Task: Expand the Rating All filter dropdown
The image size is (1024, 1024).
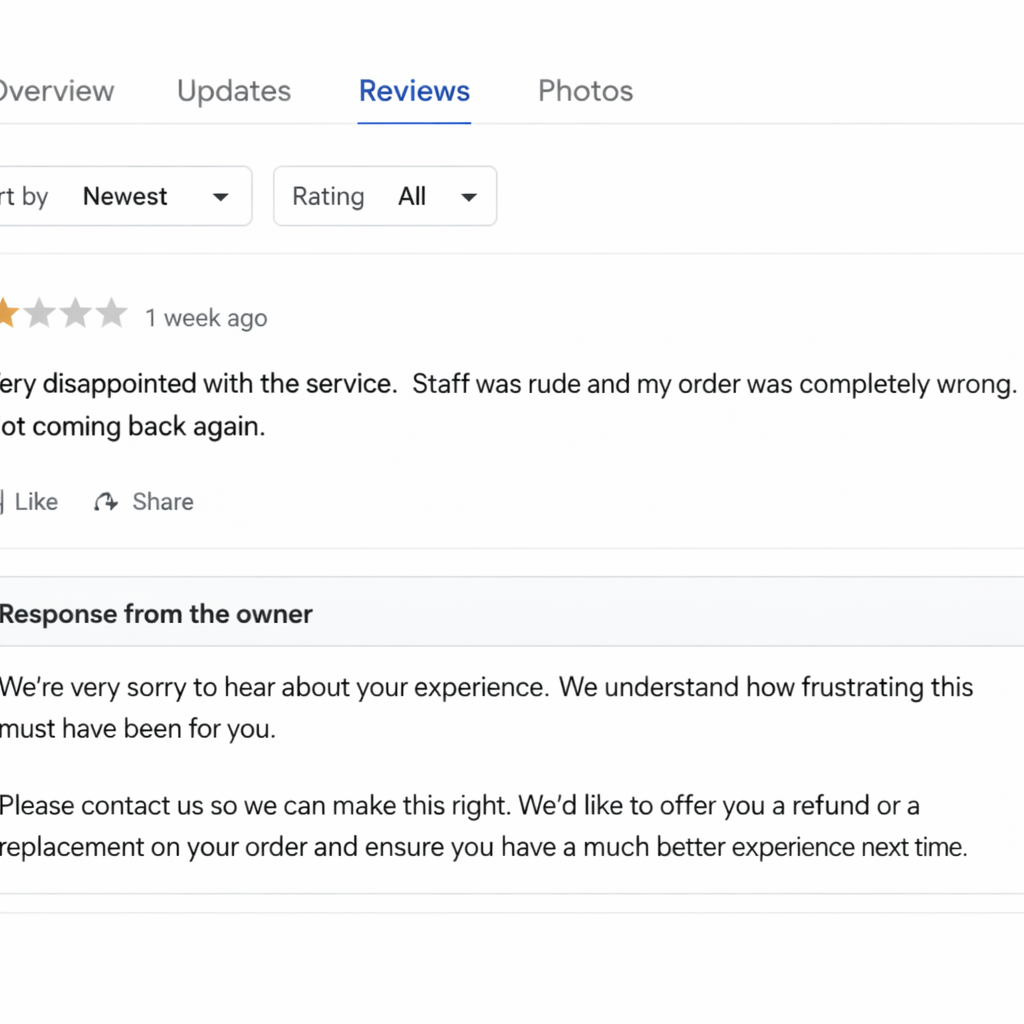Action: (x=384, y=196)
